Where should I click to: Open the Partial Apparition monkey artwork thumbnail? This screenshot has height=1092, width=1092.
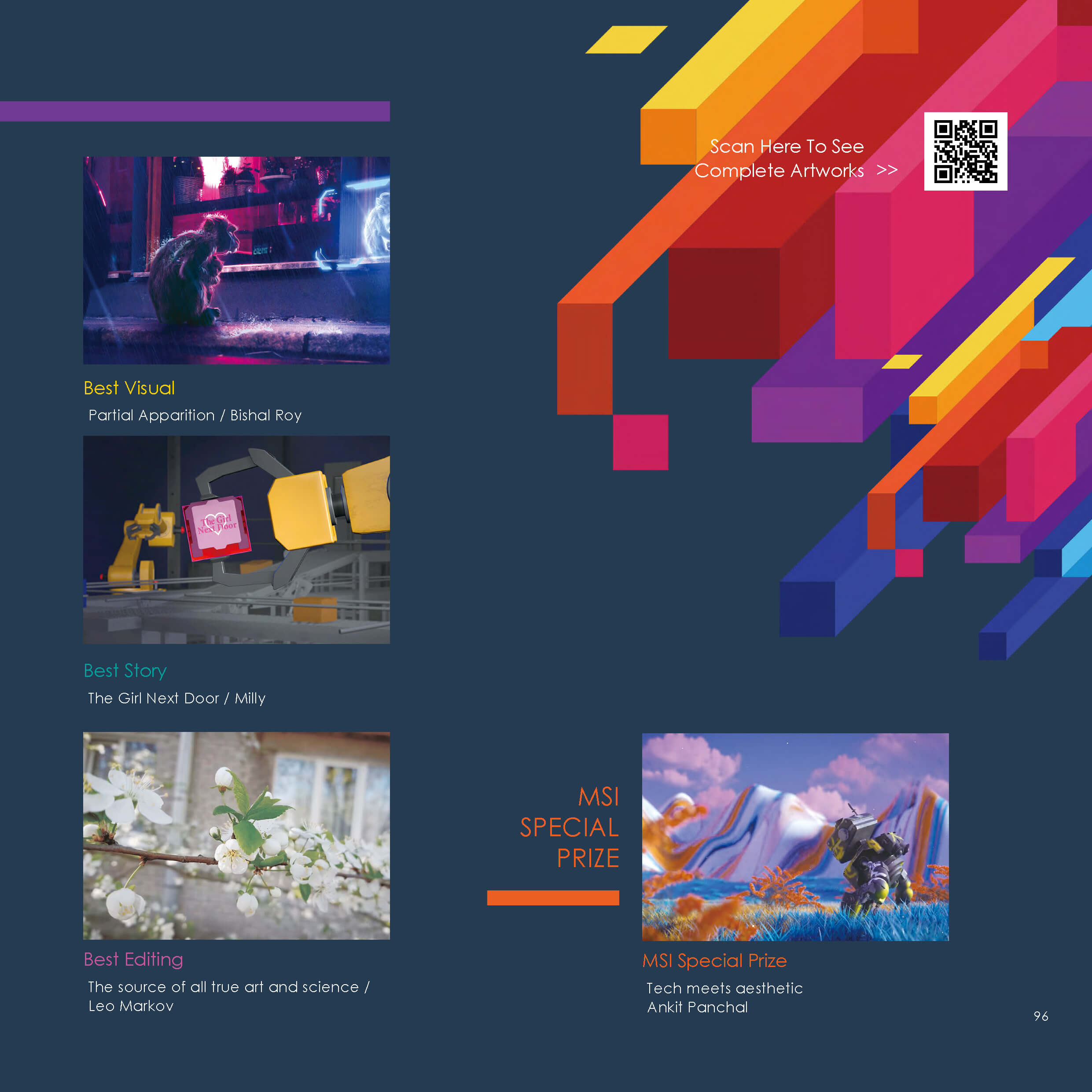coord(236,260)
